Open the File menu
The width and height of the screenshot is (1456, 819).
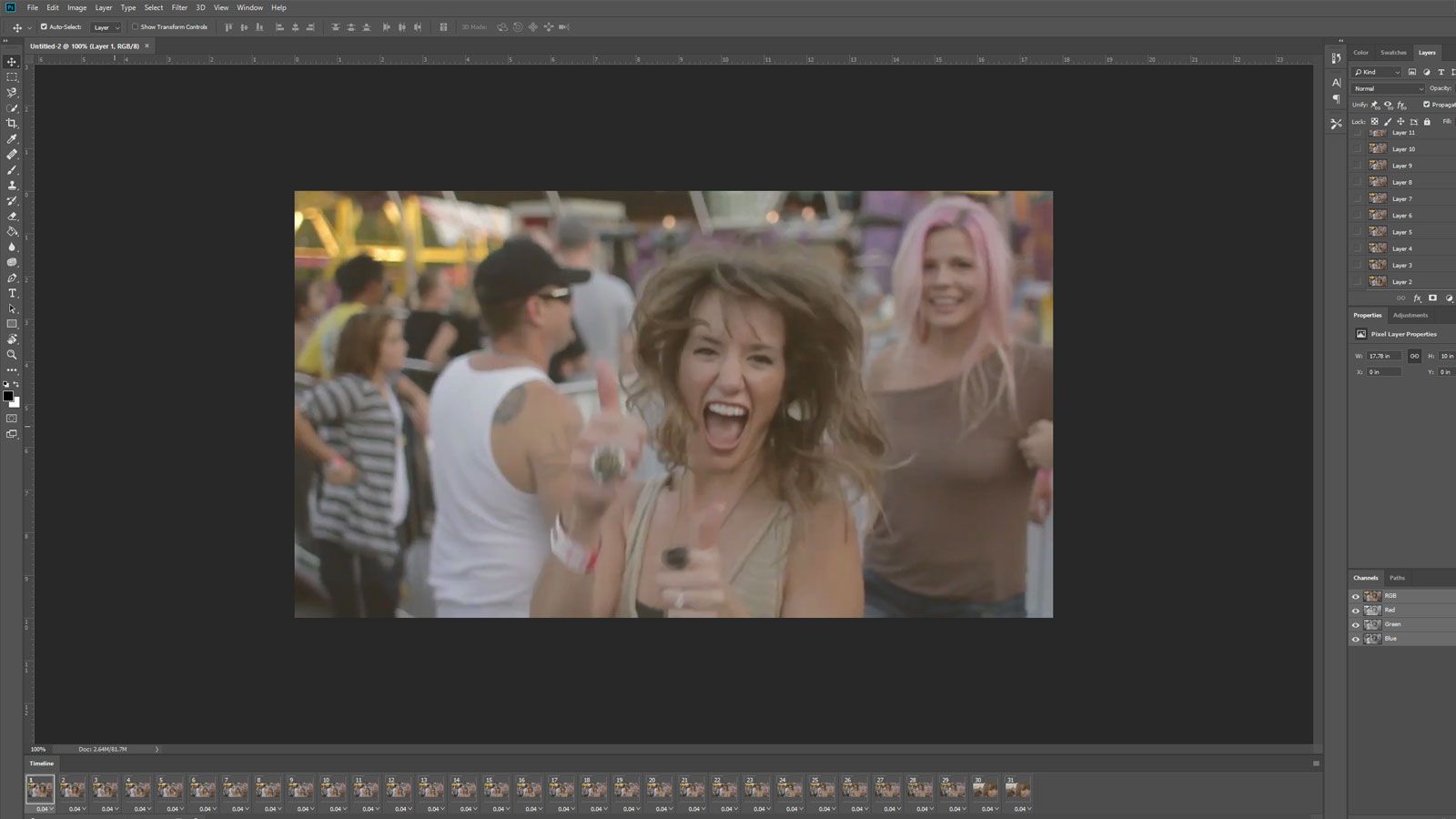pyautogui.click(x=32, y=7)
